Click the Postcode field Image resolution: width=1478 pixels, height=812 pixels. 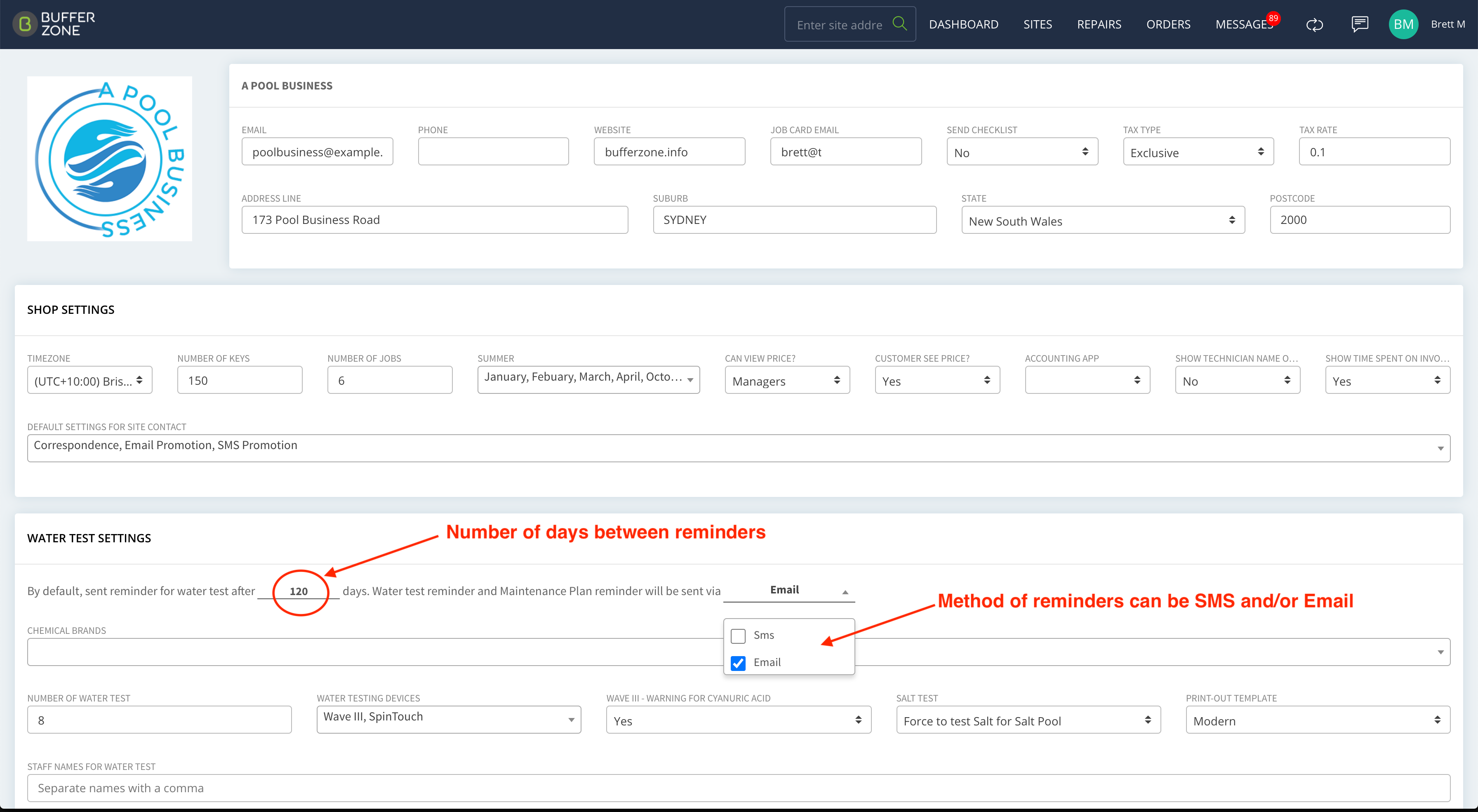(x=1360, y=220)
